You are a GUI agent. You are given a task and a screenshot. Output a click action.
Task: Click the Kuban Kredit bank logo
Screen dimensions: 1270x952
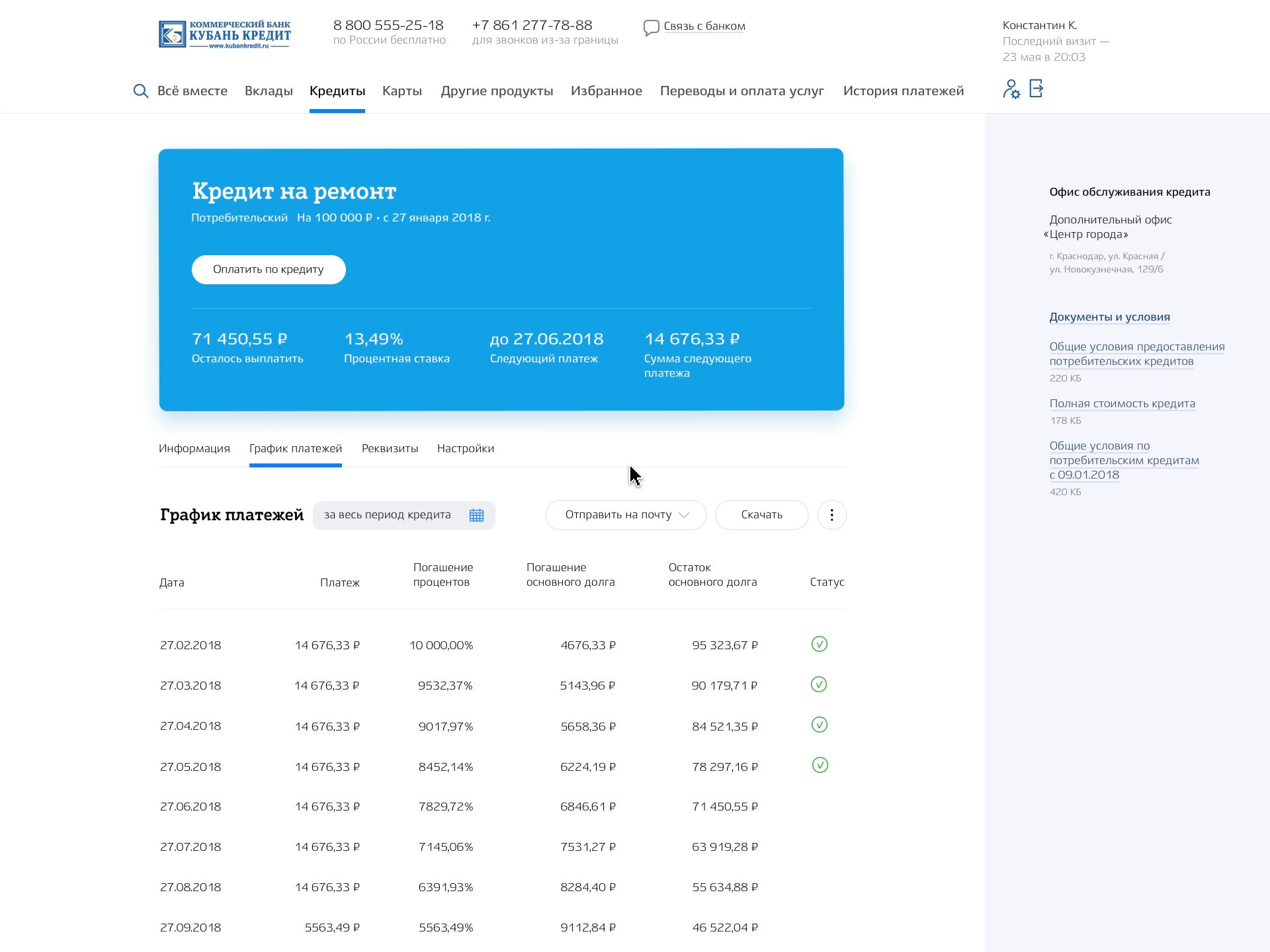tap(225, 34)
